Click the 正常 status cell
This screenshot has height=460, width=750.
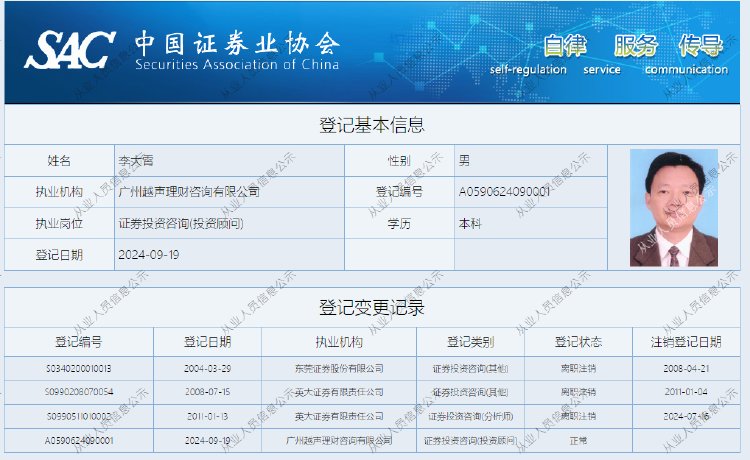point(578,440)
